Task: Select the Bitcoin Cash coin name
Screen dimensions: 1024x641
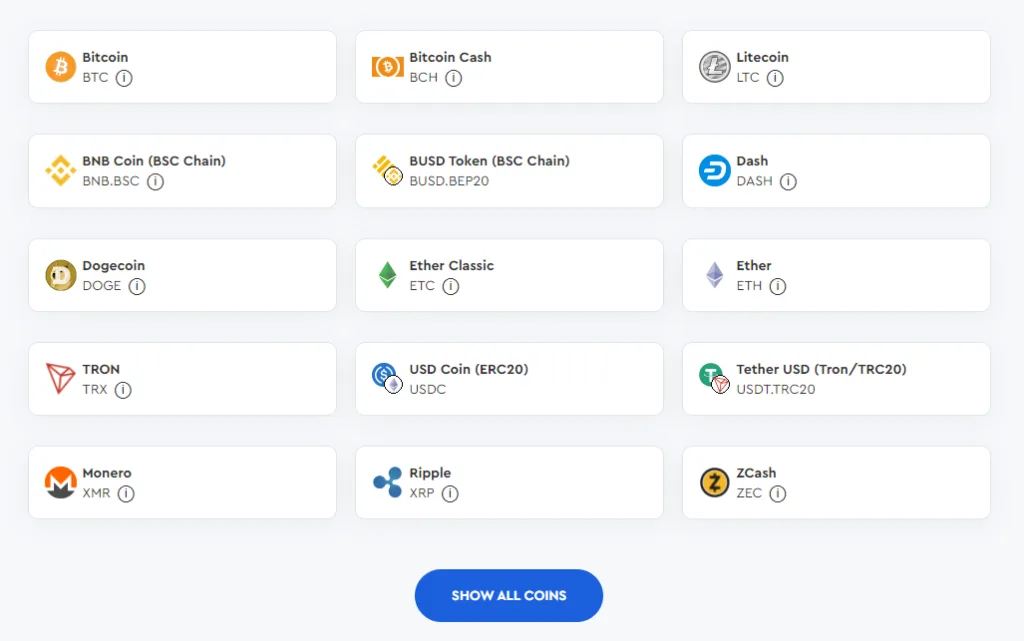Action: 451,57
